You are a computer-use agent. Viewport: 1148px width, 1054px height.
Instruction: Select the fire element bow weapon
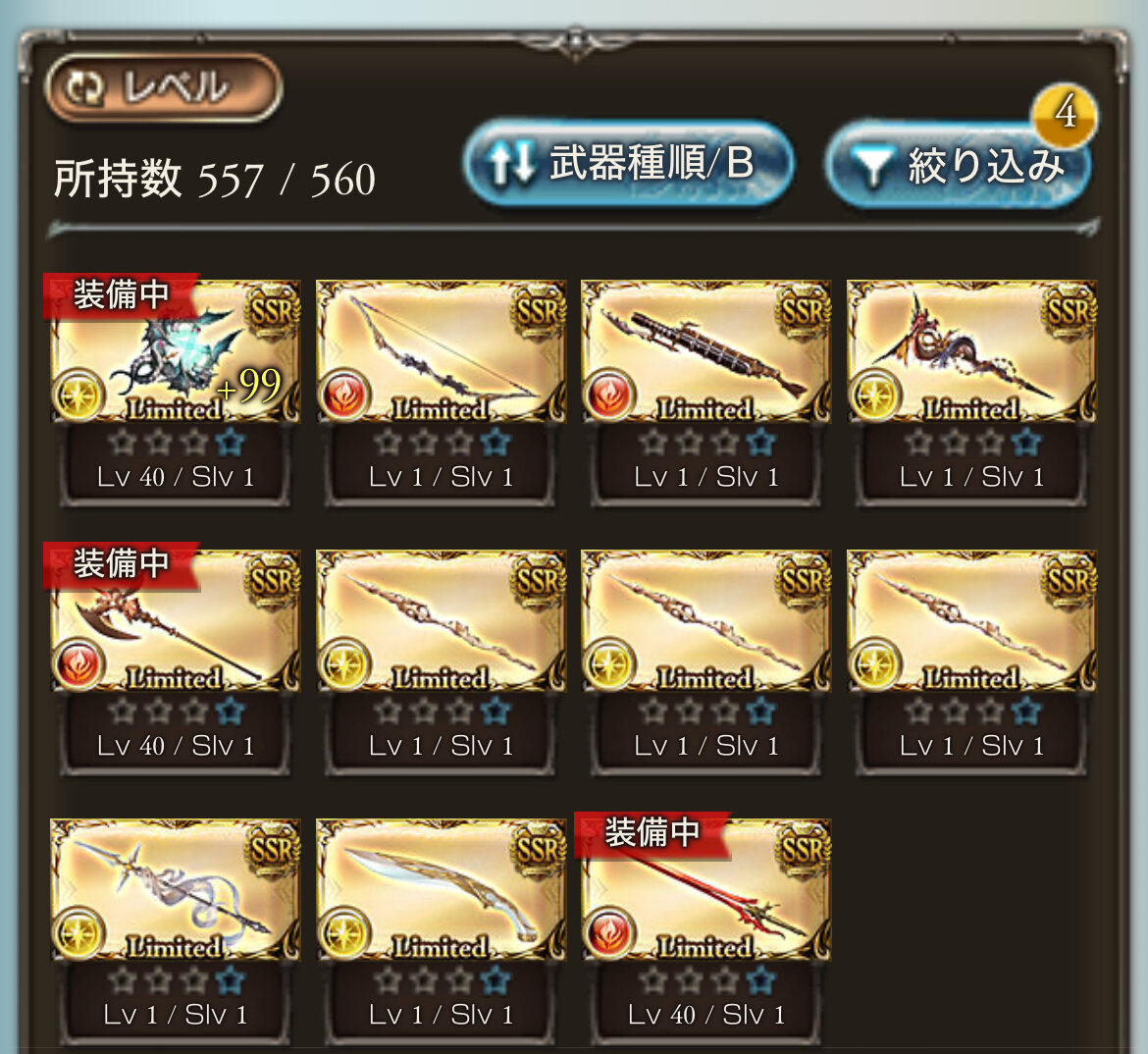pyautogui.click(x=441, y=351)
